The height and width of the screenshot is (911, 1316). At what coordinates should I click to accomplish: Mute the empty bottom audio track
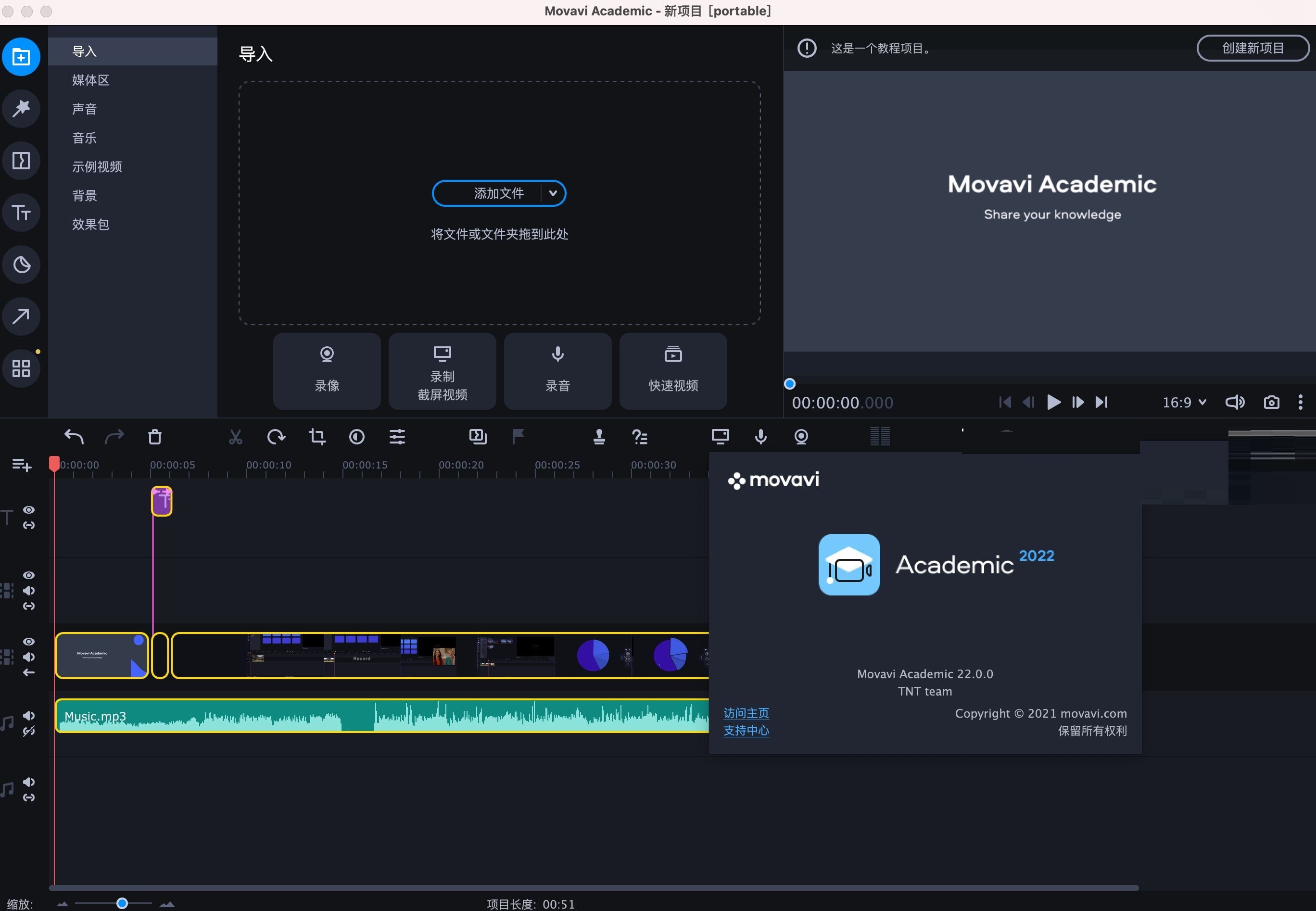click(x=28, y=782)
